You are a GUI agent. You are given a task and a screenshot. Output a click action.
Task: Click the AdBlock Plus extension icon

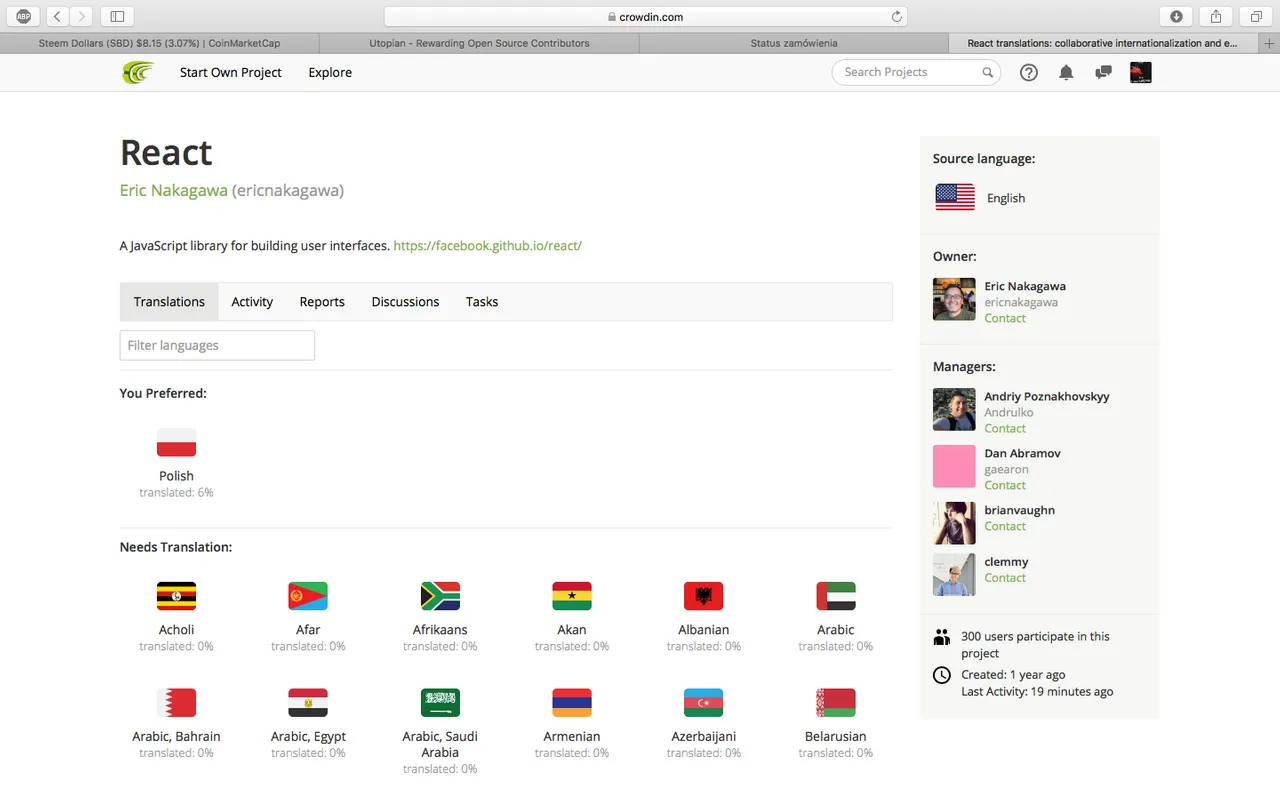(24, 16)
